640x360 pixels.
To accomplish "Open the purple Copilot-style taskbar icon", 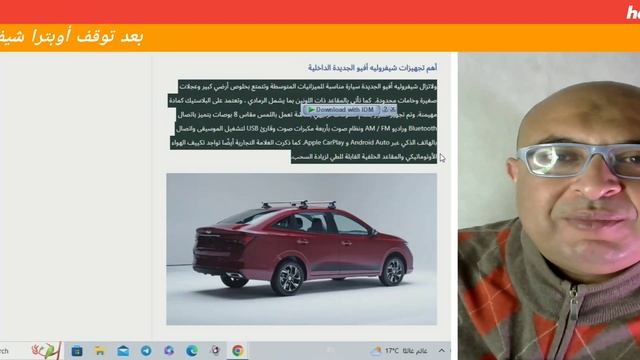I will coord(169,351).
